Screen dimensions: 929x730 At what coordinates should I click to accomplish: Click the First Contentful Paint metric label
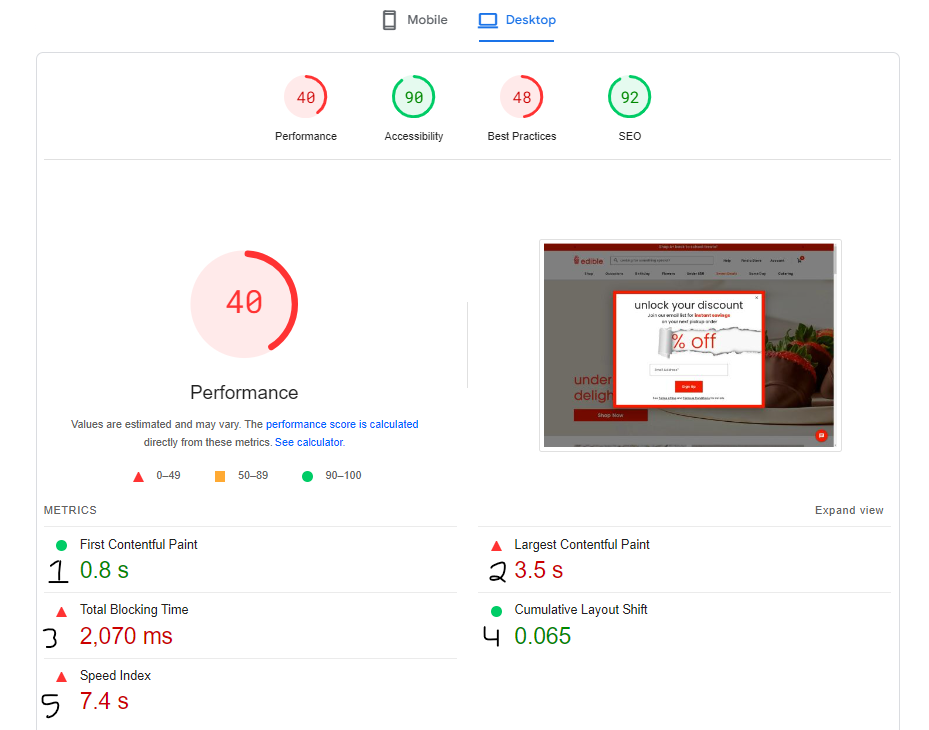pyautogui.click(x=139, y=545)
